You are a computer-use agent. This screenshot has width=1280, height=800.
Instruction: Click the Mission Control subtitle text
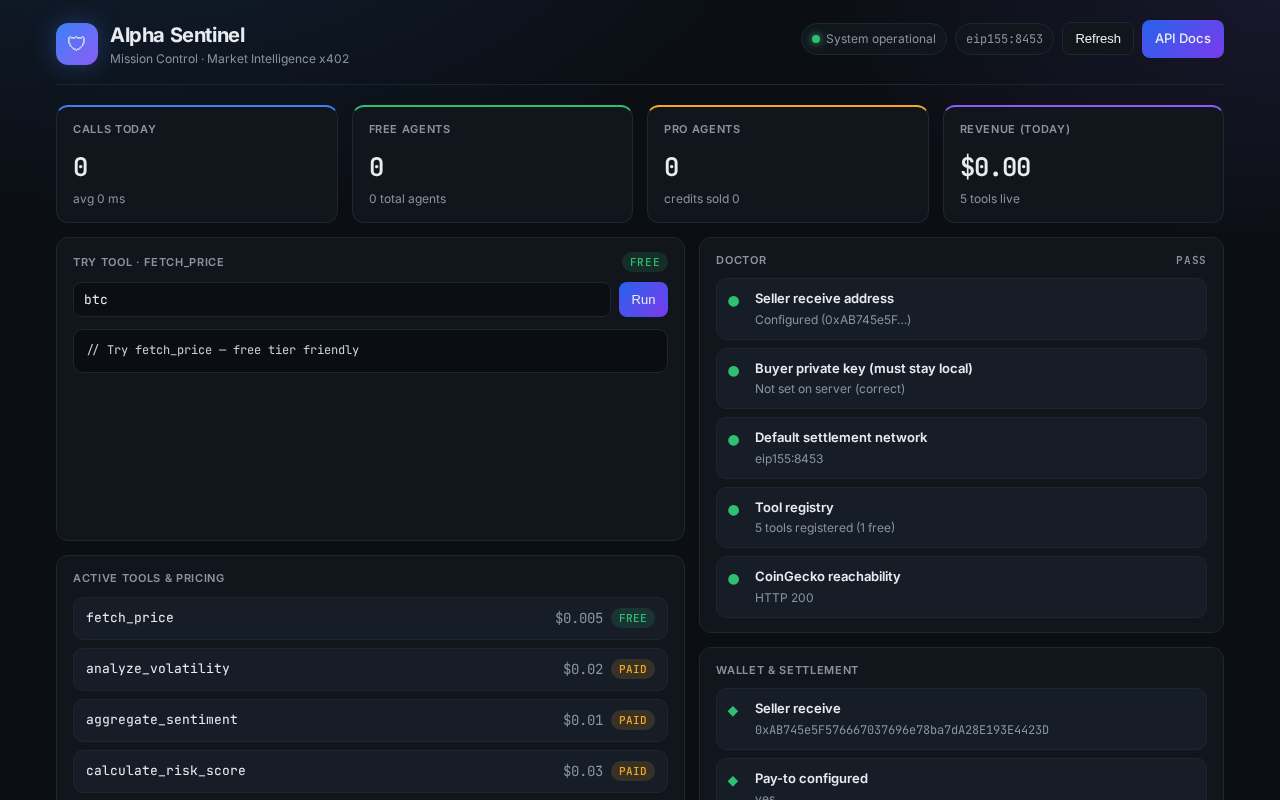point(229,59)
